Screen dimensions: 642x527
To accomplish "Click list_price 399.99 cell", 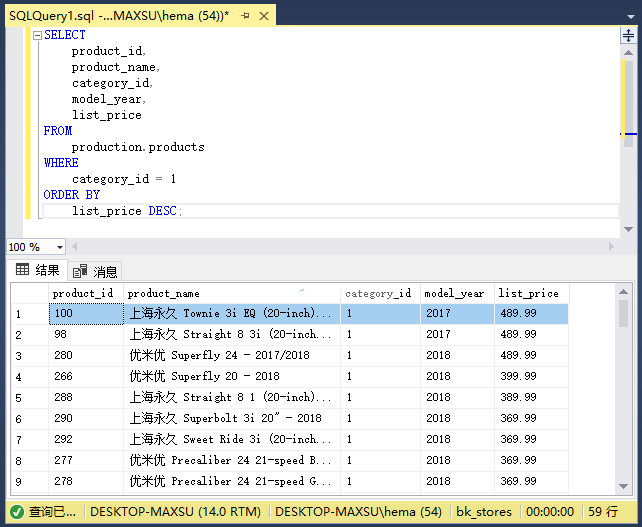I will [x=531, y=377].
